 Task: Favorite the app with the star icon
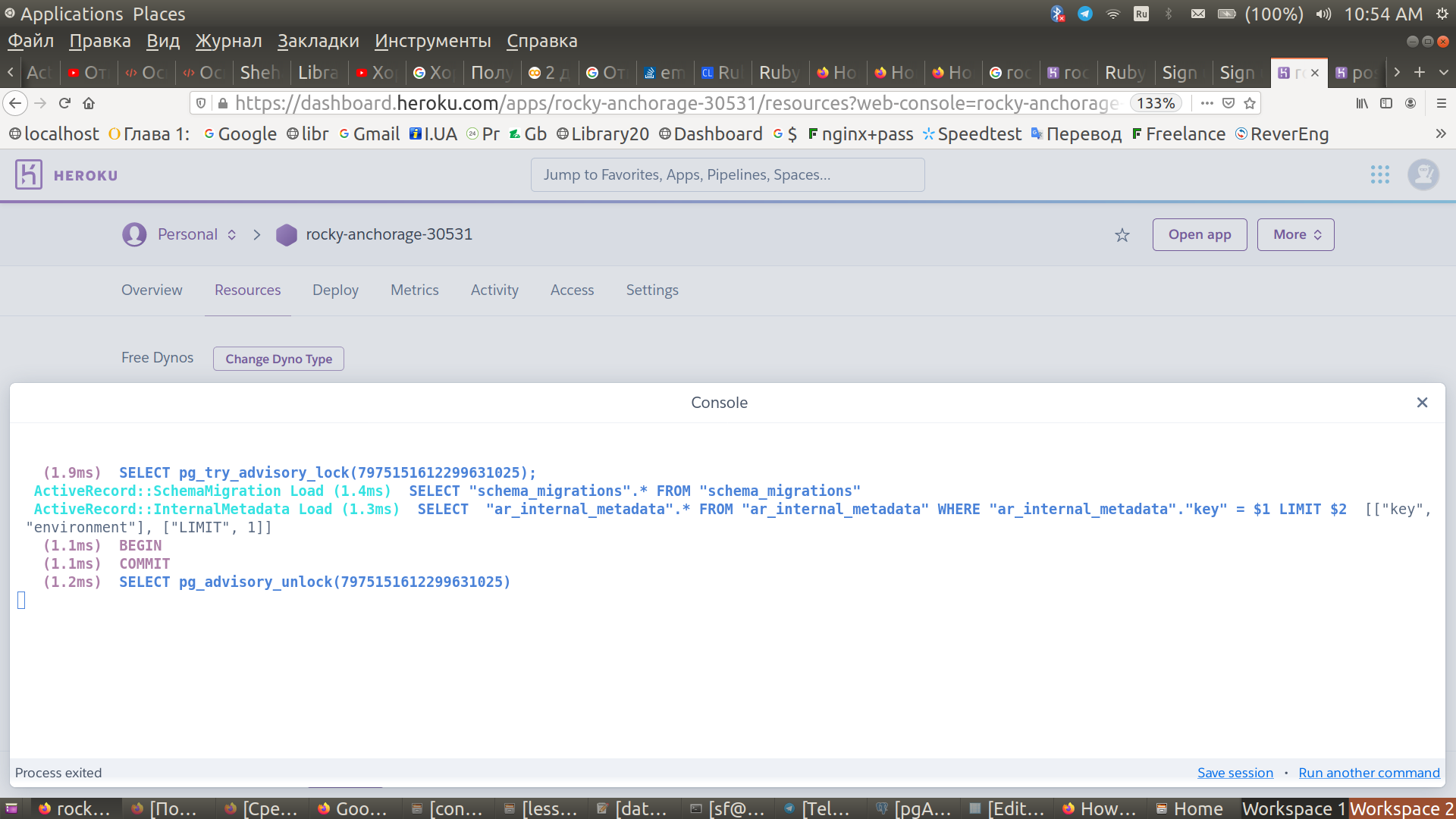click(1122, 235)
